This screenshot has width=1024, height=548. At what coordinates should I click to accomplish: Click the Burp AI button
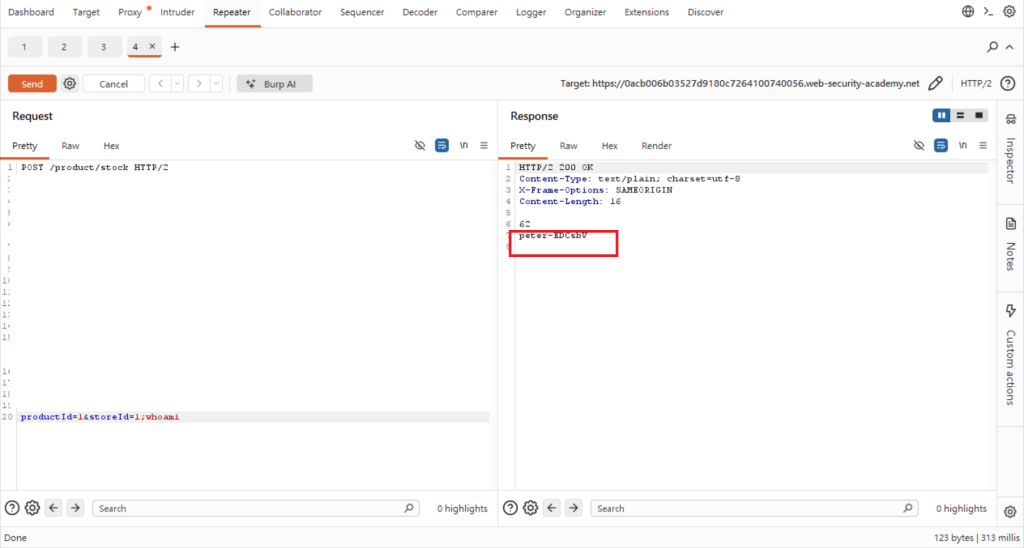point(274,84)
